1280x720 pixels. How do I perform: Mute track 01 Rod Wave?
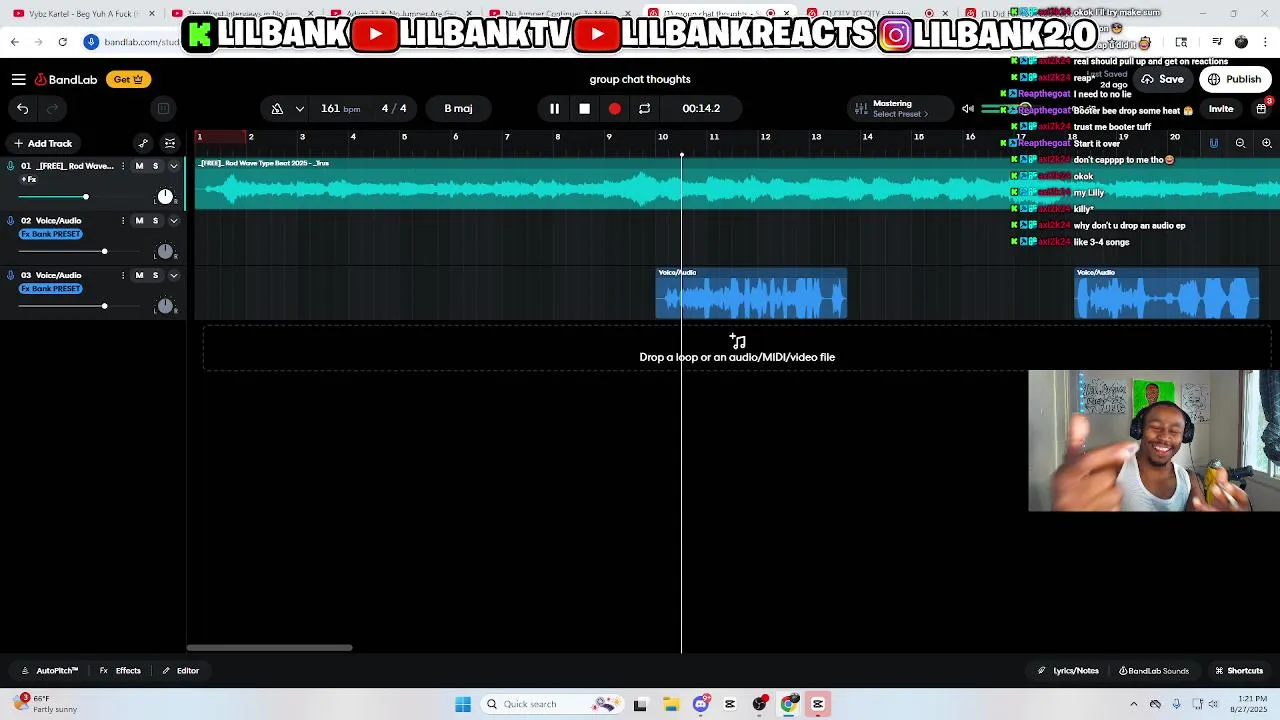tap(139, 166)
